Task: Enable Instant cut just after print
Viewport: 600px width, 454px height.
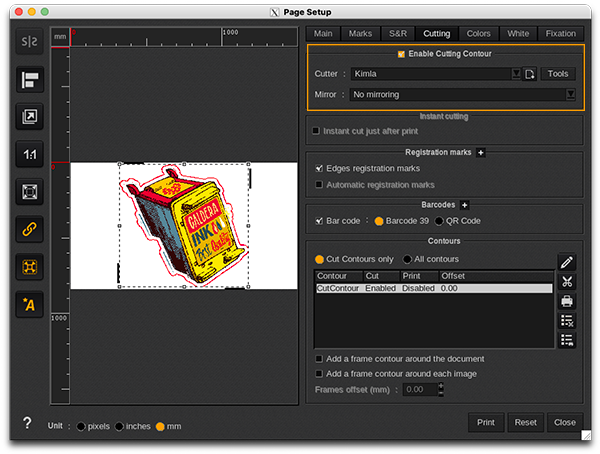Action: [317, 131]
